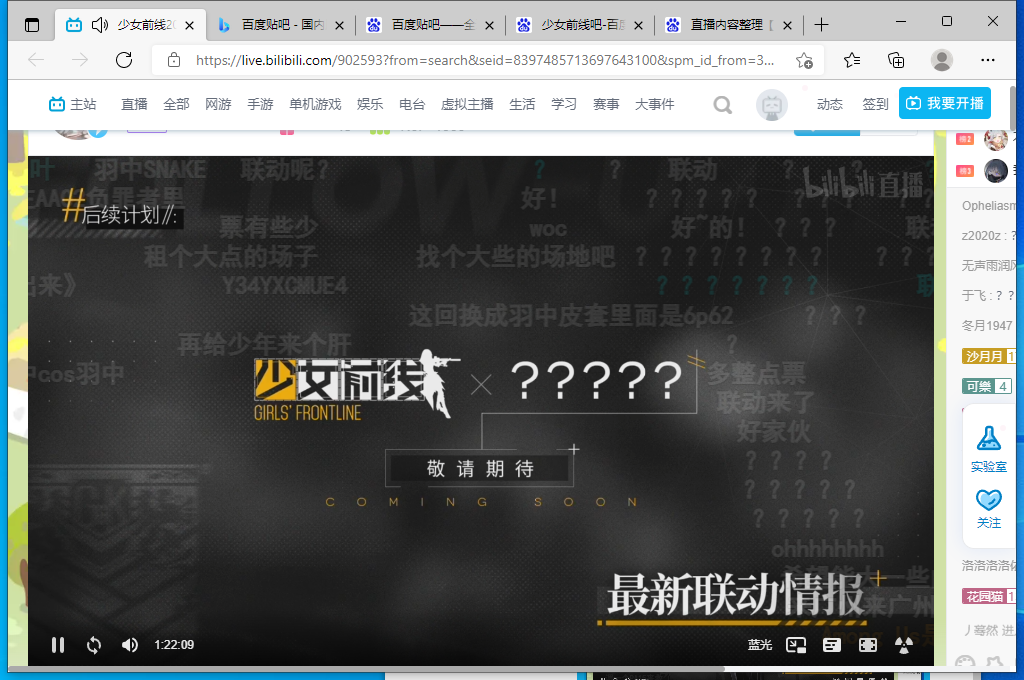Switch to 百度贴吧——全 tab
The width and height of the screenshot is (1024, 680).
click(x=433, y=25)
